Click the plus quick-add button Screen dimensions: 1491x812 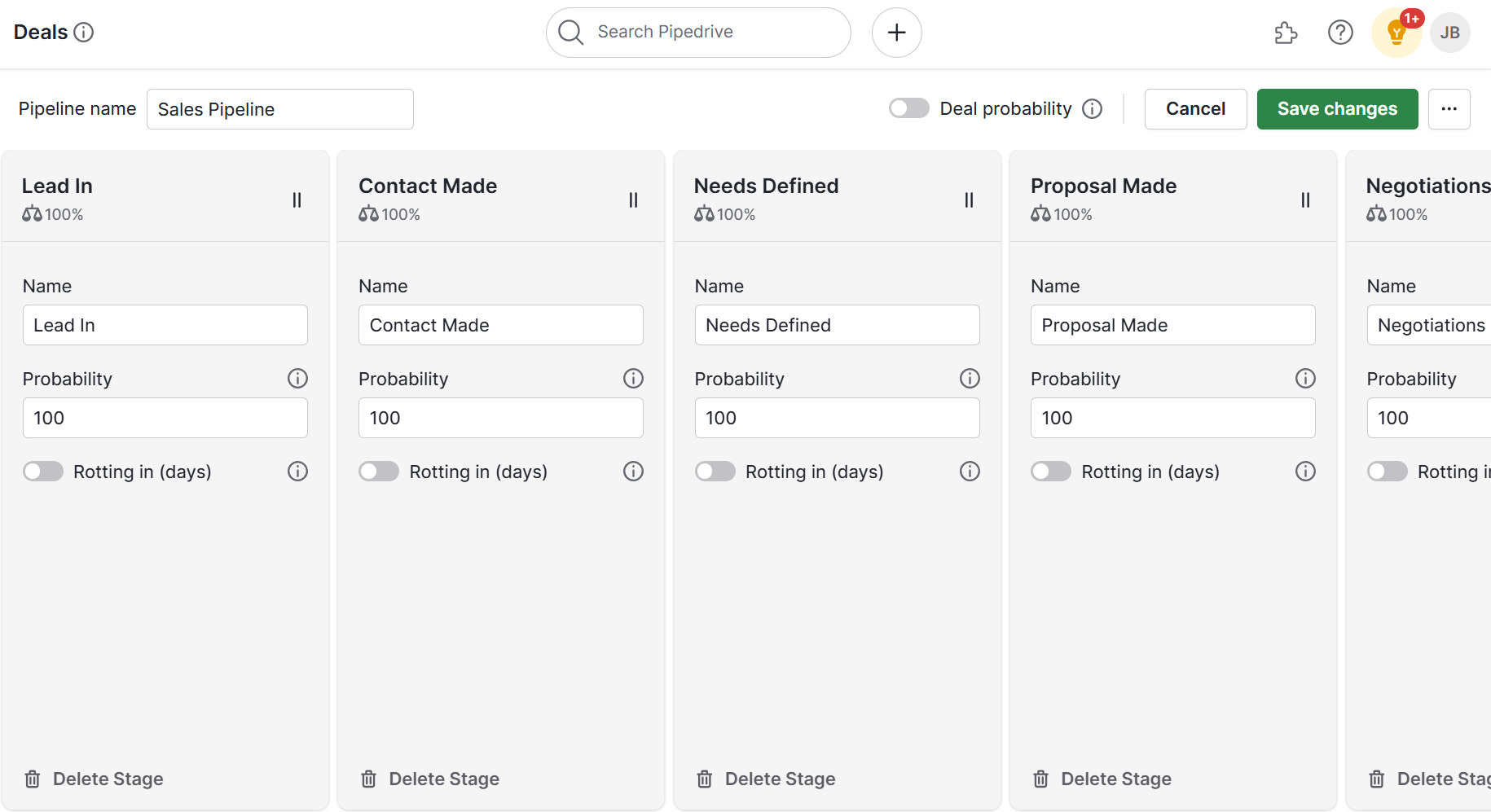click(896, 32)
